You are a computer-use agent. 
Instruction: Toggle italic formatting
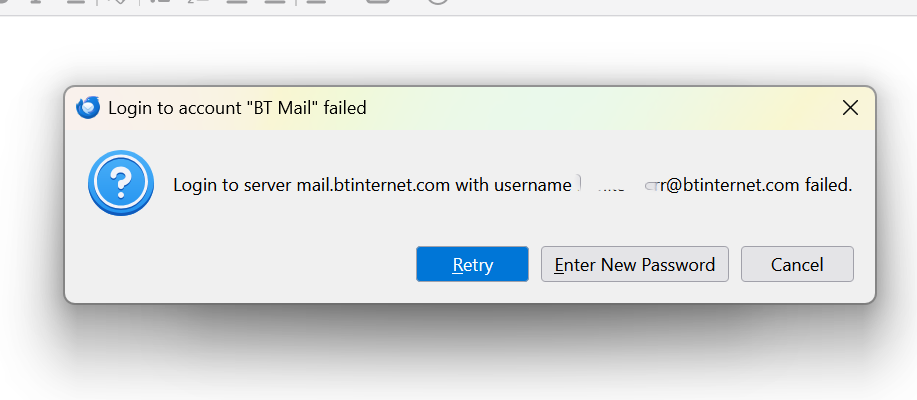(36, 2)
